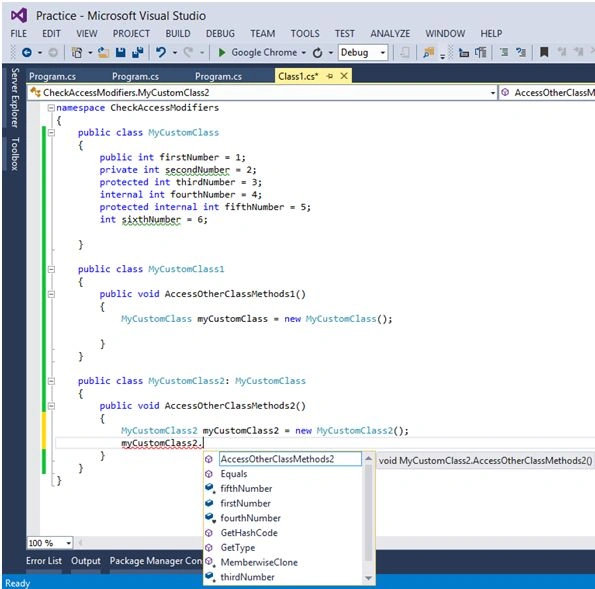Screen dimensions: 595x589
Task: Click the Save file floppy icon
Action: (121, 52)
